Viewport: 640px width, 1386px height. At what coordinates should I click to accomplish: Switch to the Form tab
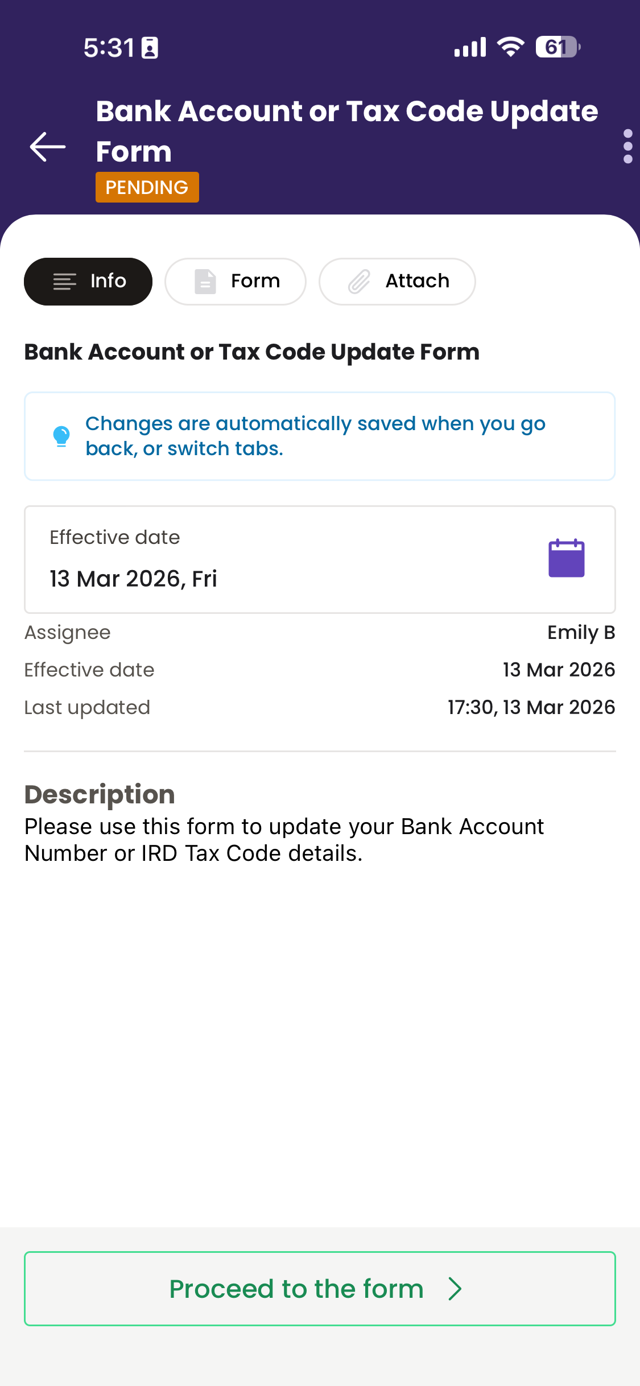click(235, 281)
